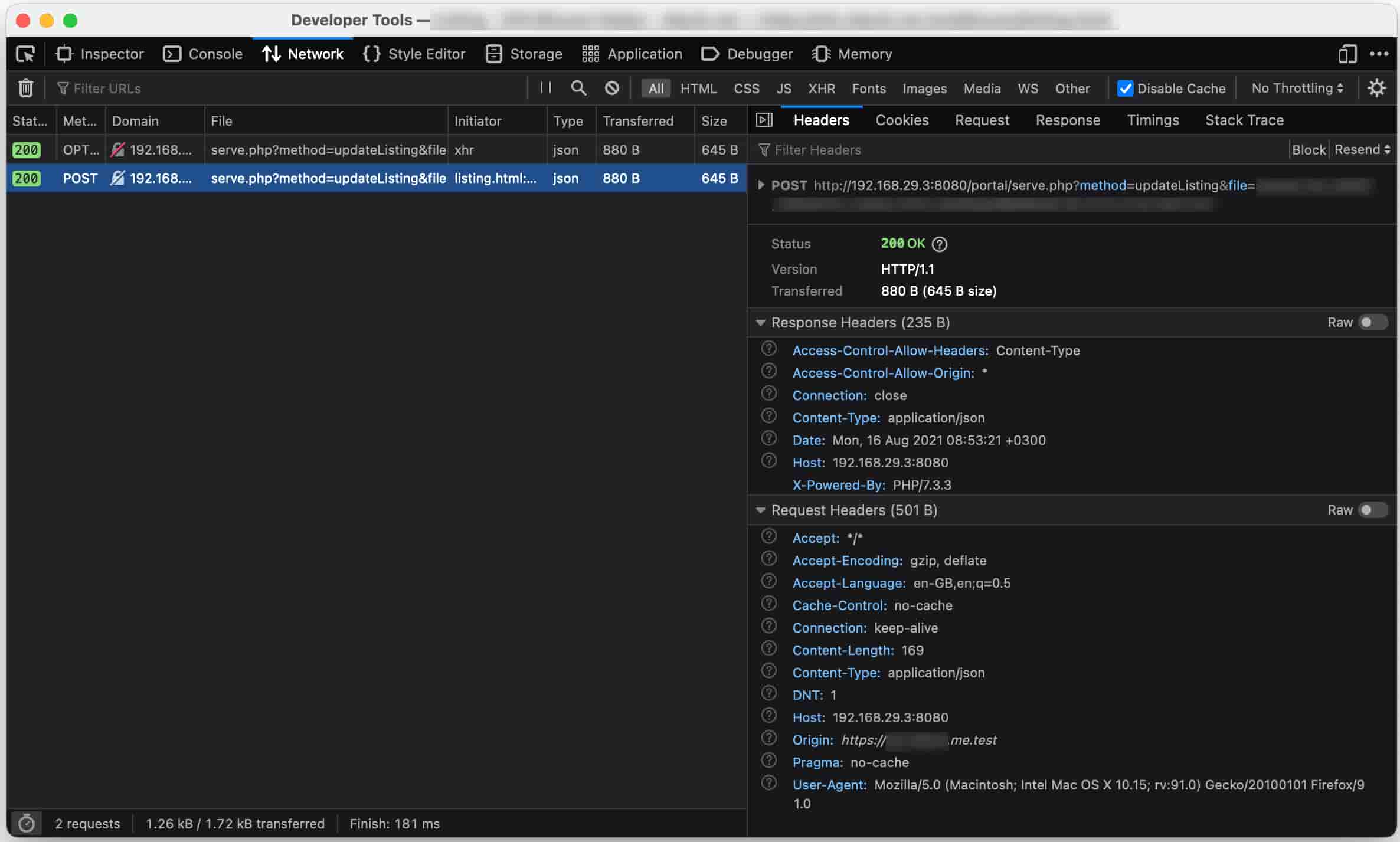Screen dimensions: 1400x842
Task: Open help for Accept-Encoding header
Action: (768, 559)
